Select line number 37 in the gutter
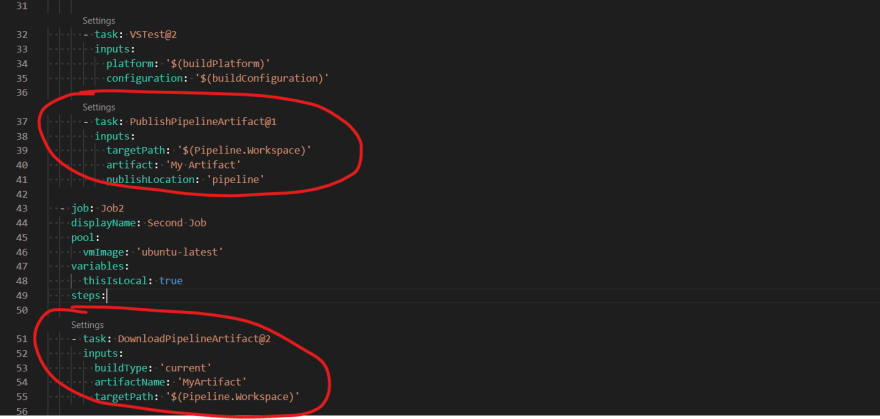Screen dimensions: 880x419 [x=23, y=121]
